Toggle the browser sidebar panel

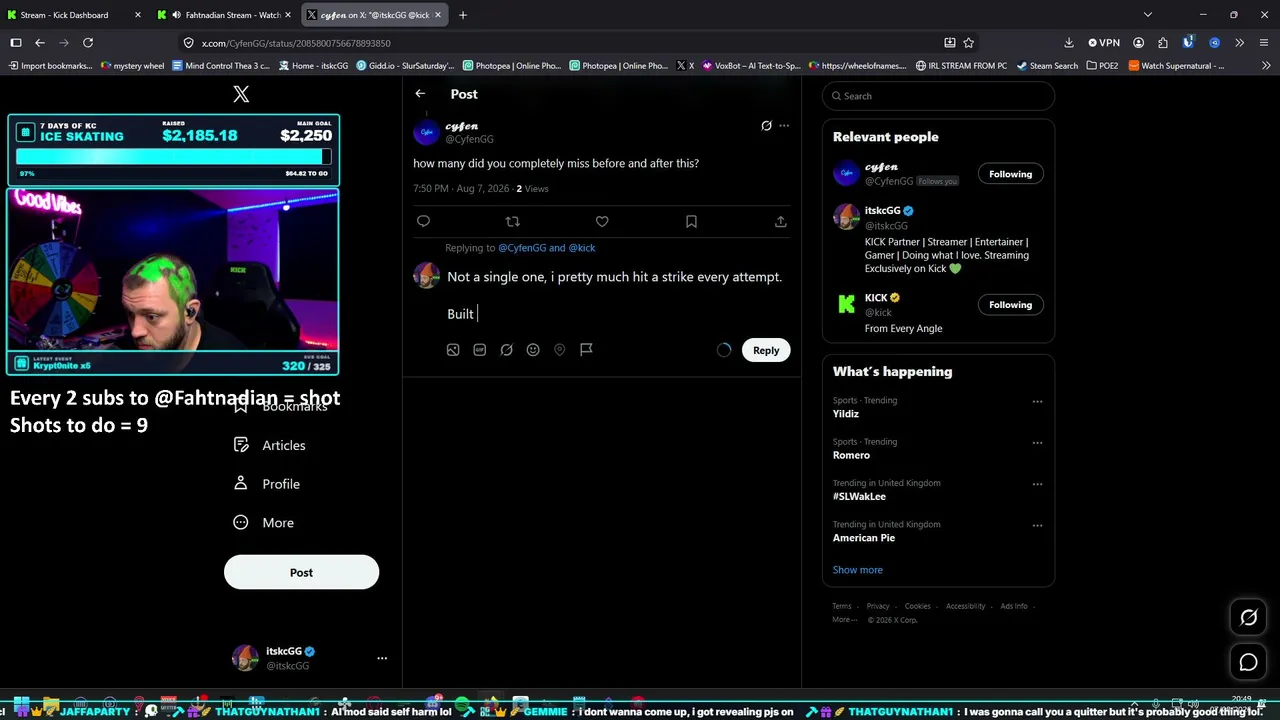(16, 43)
